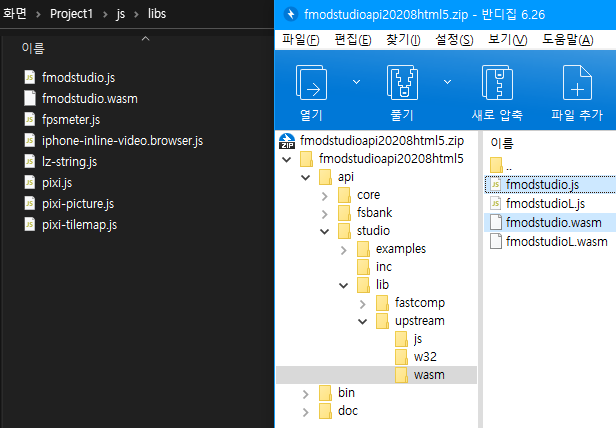Select the fsbank folder in tree
Viewport: 616px width, 428px height.
pos(374,213)
